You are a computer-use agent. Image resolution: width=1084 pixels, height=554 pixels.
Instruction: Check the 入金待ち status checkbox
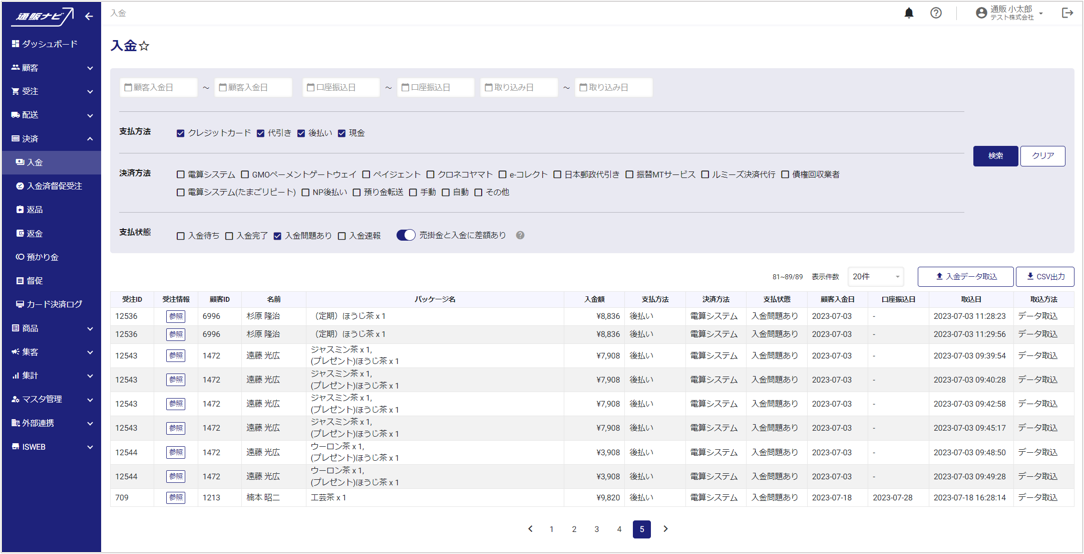point(181,236)
